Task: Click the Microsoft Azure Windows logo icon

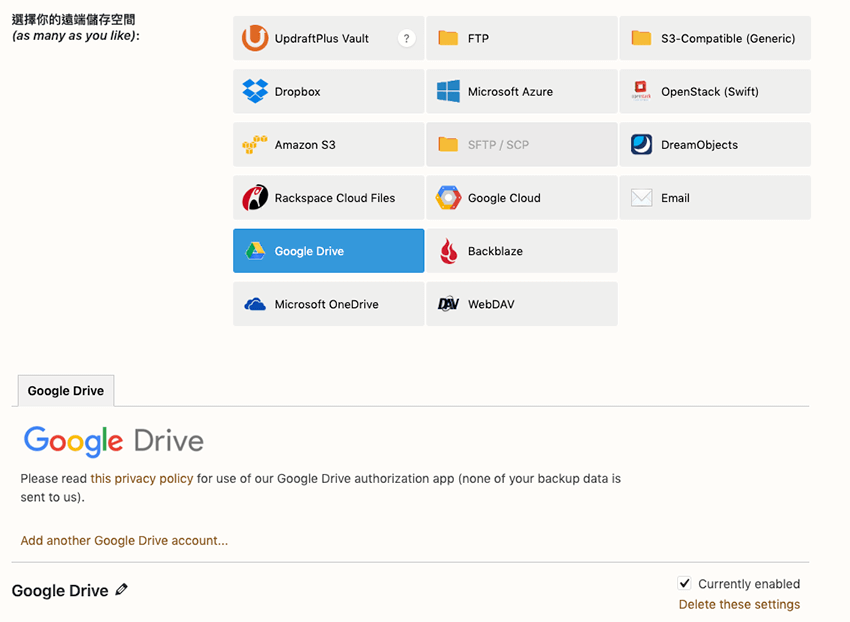Action: pos(448,91)
